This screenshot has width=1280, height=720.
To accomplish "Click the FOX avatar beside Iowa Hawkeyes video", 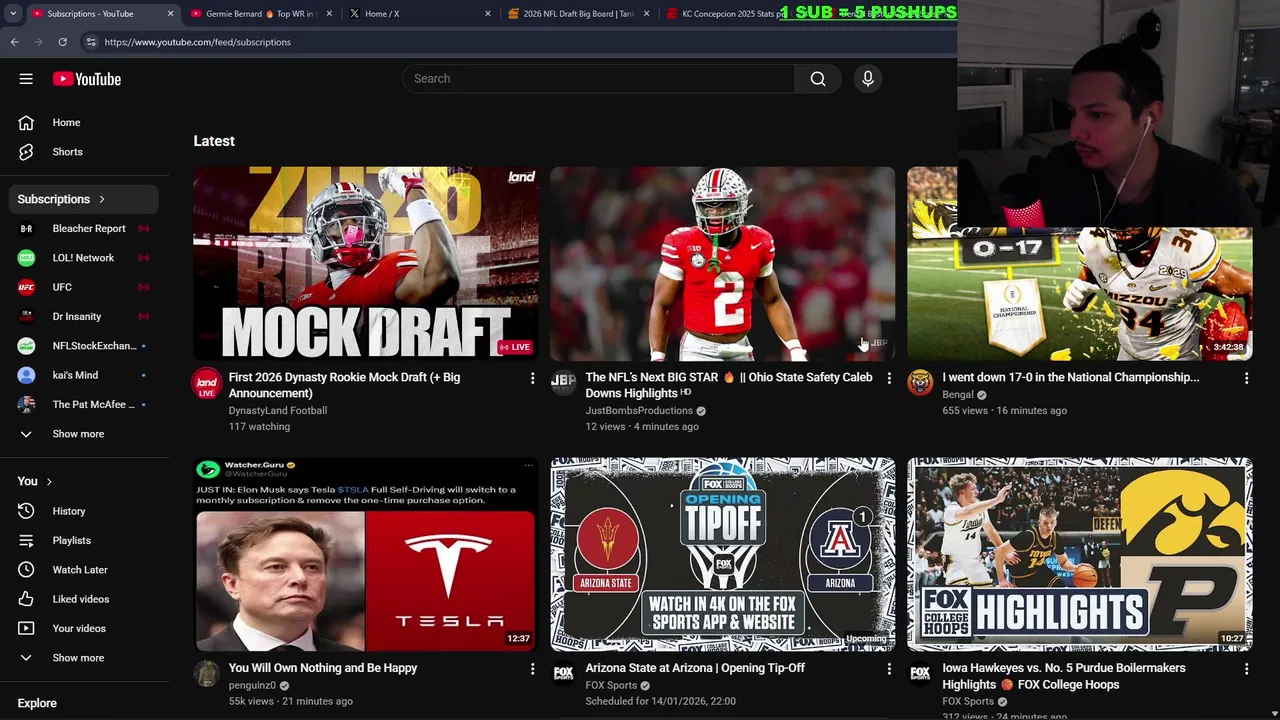I will (x=920, y=673).
